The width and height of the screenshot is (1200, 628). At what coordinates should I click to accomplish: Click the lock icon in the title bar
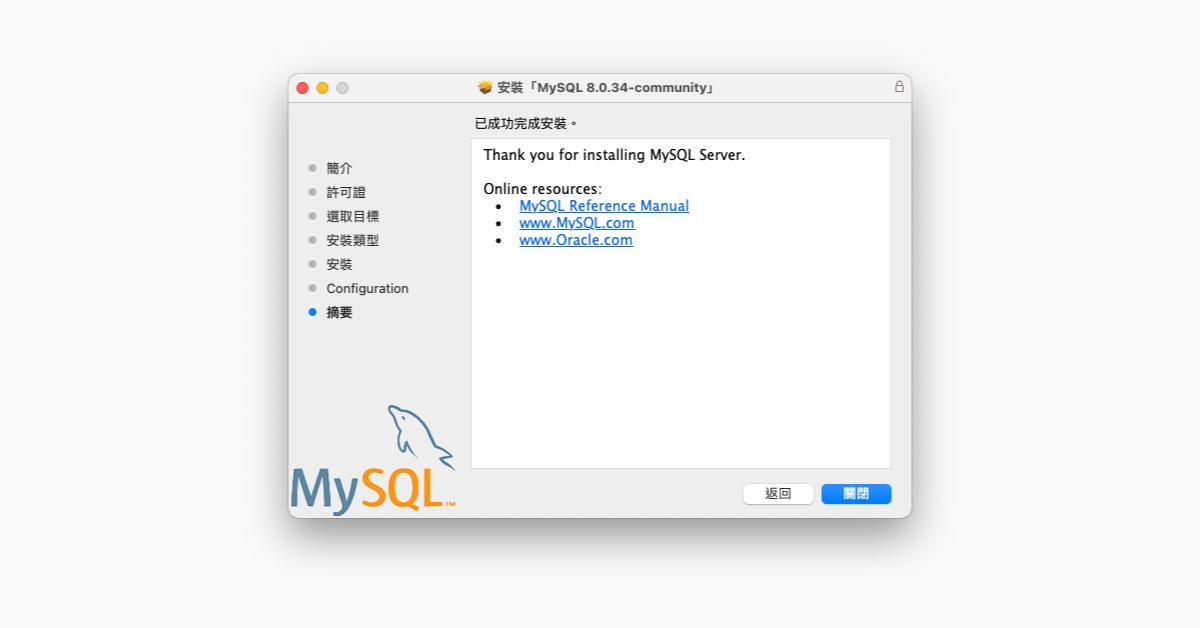click(899, 87)
